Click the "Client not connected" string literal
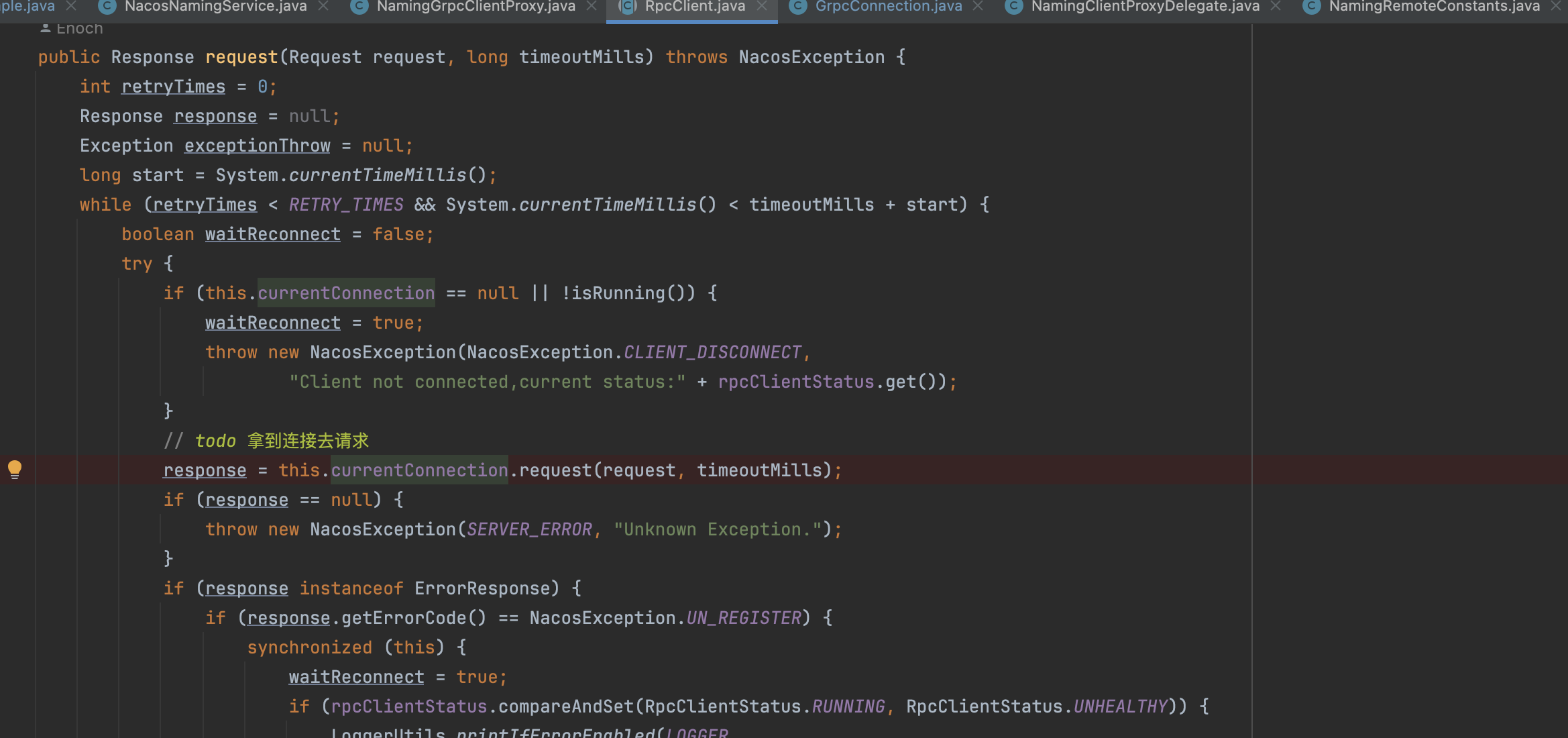Screen dimensions: 1568x738 [488, 382]
